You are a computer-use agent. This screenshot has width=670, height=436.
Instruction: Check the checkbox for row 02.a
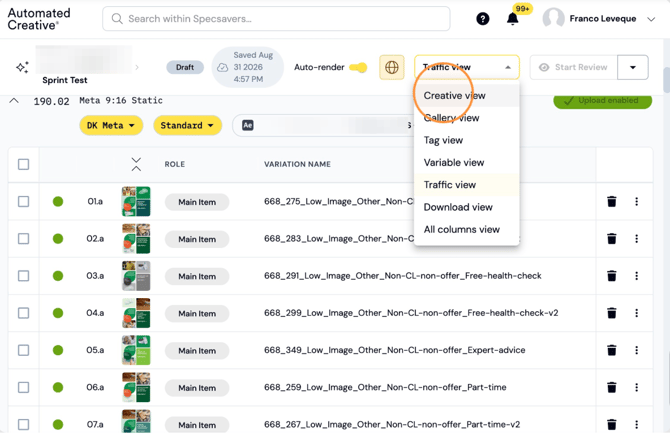pos(24,239)
